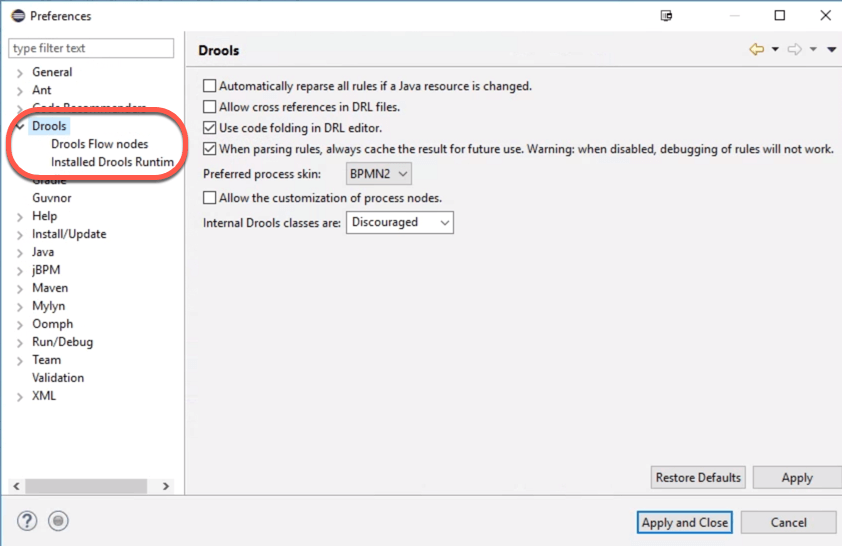
Task: Check allow customization of process nodes
Action: coord(210,198)
